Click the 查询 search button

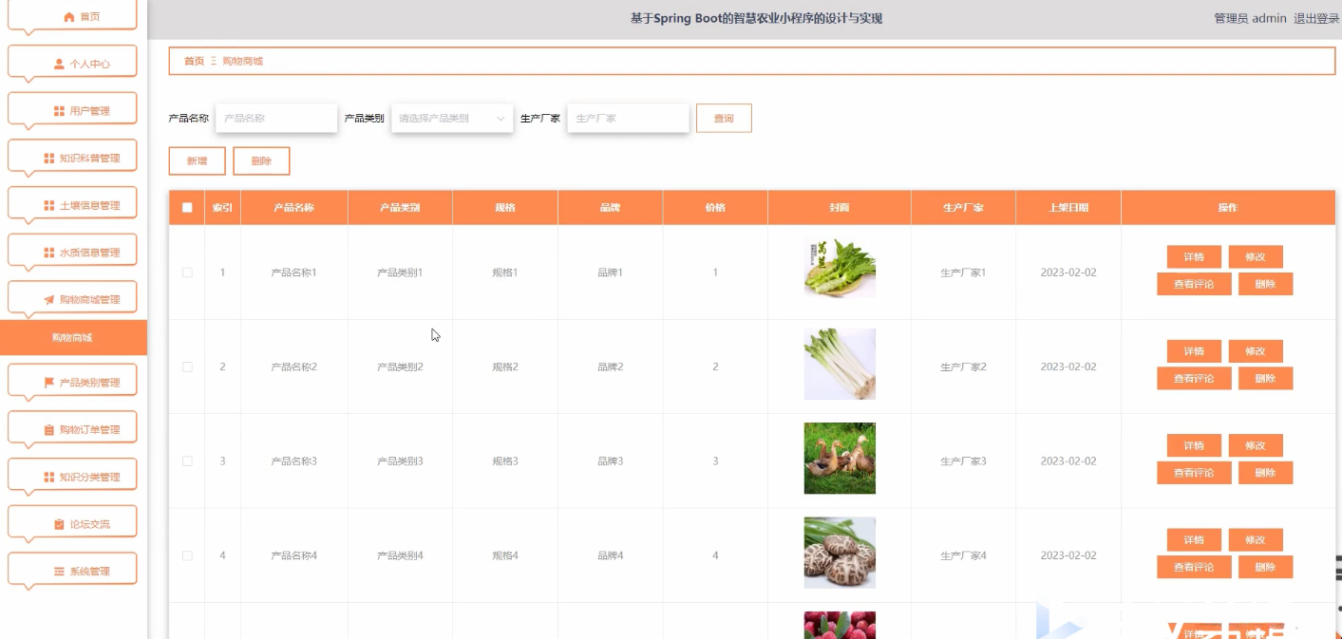(x=724, y=118)
